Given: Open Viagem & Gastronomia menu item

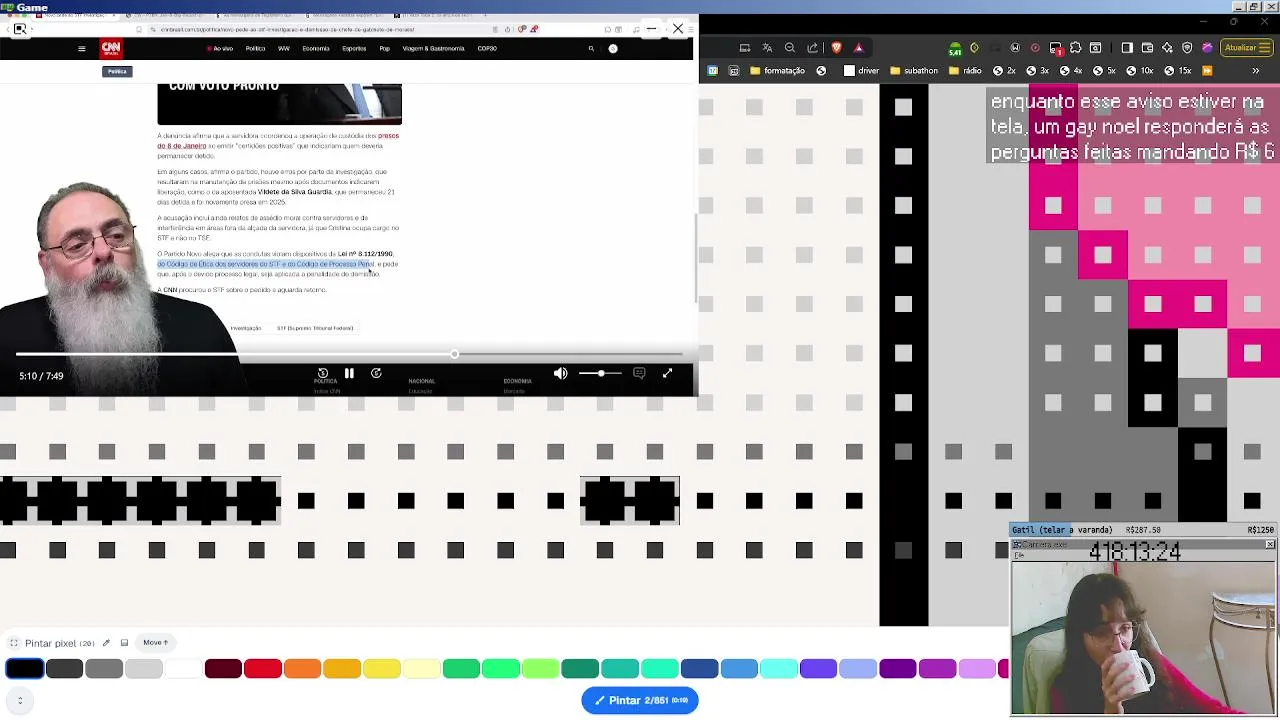Looking at the screenshot, I should tap(433, 48).
